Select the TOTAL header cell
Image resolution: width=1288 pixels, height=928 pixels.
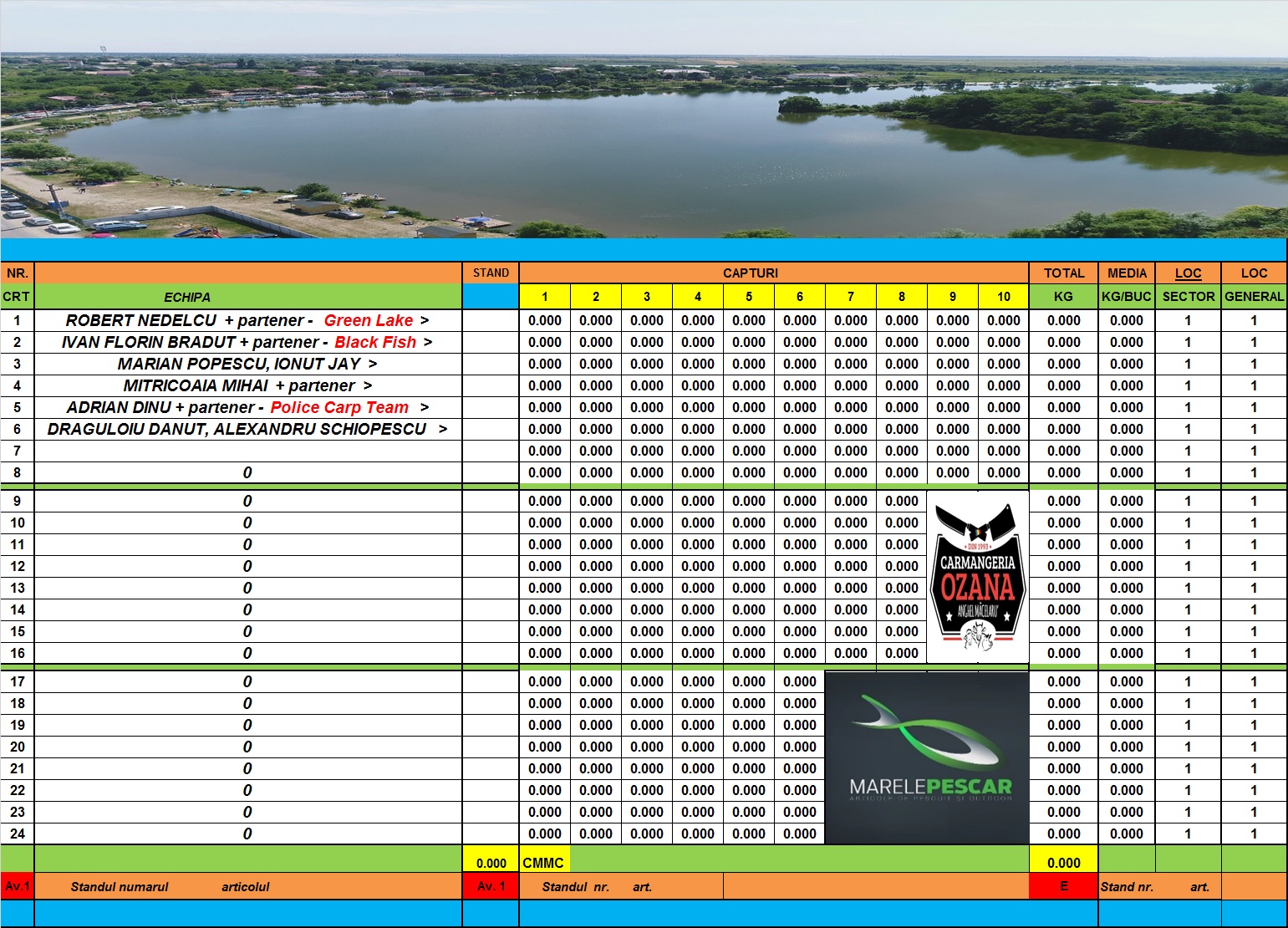click(1063, 273)
